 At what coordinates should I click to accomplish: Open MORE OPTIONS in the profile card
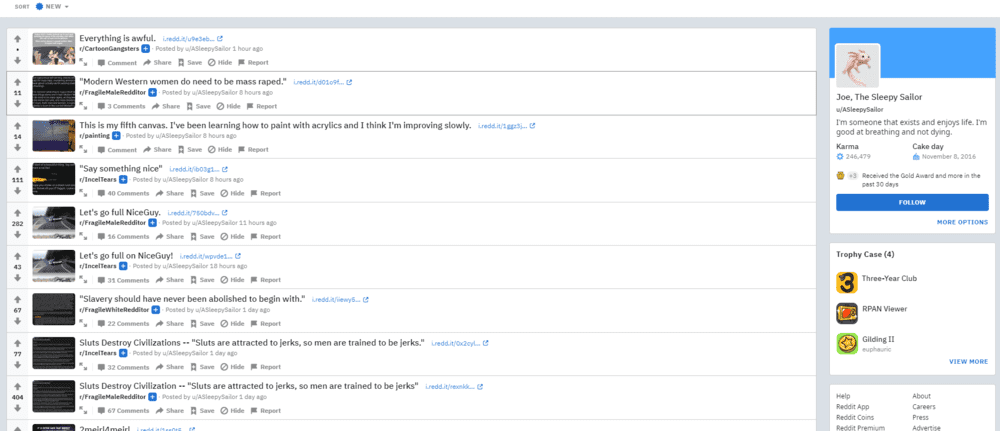962,223
